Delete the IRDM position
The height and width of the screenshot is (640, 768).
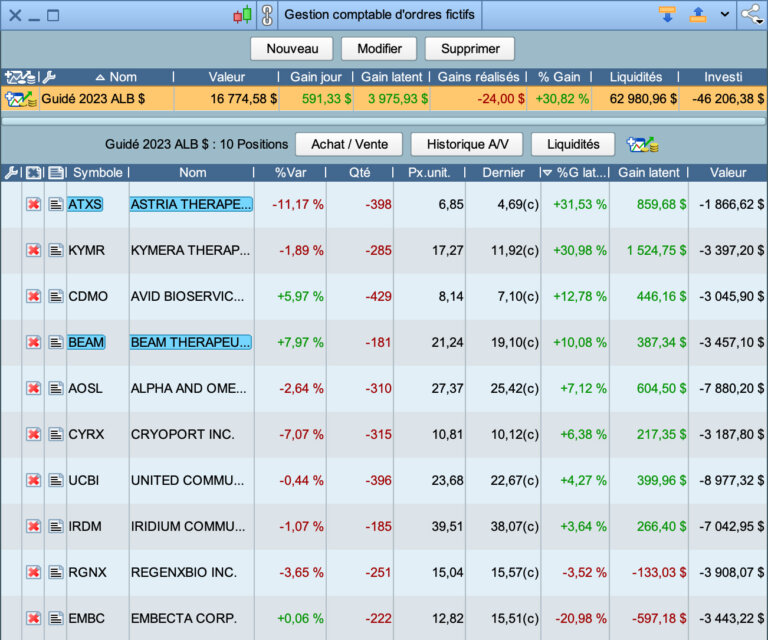(33, 526)
